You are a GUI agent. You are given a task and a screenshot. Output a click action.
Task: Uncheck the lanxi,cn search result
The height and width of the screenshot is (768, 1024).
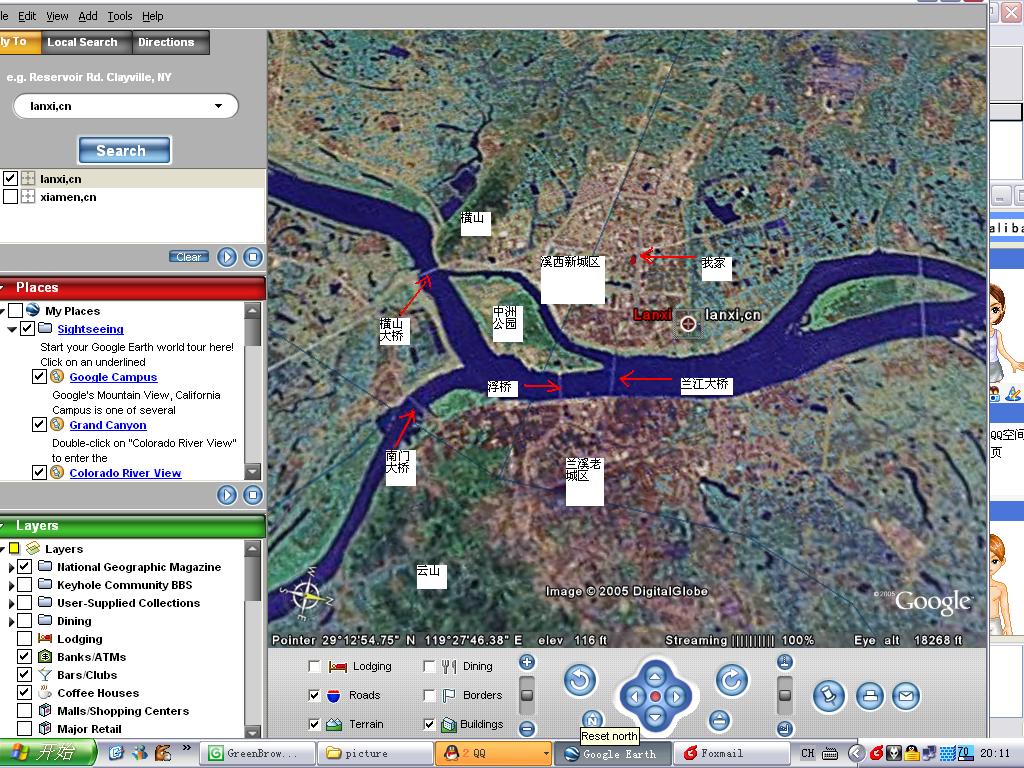tap(10, 178)
